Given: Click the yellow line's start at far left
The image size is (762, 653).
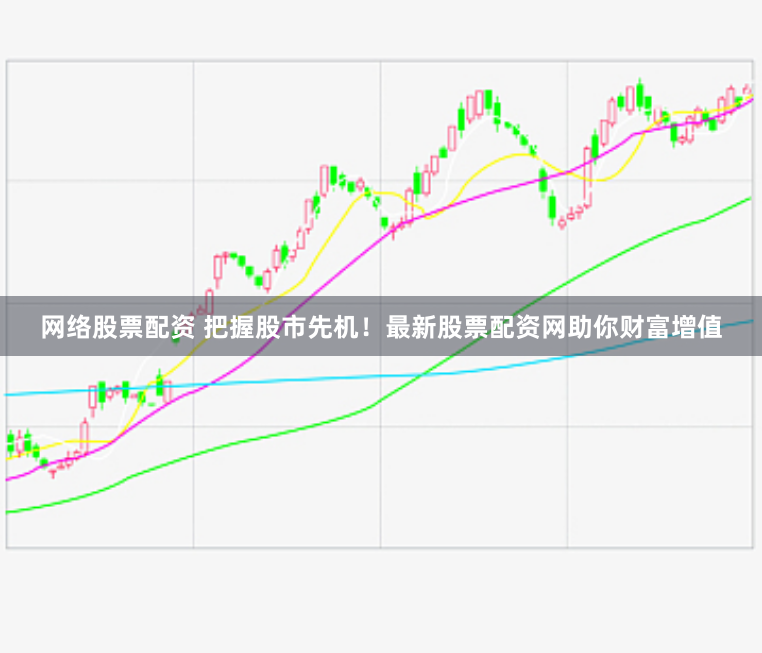Looking at the screenshot, I should click(x=10, y=458).
